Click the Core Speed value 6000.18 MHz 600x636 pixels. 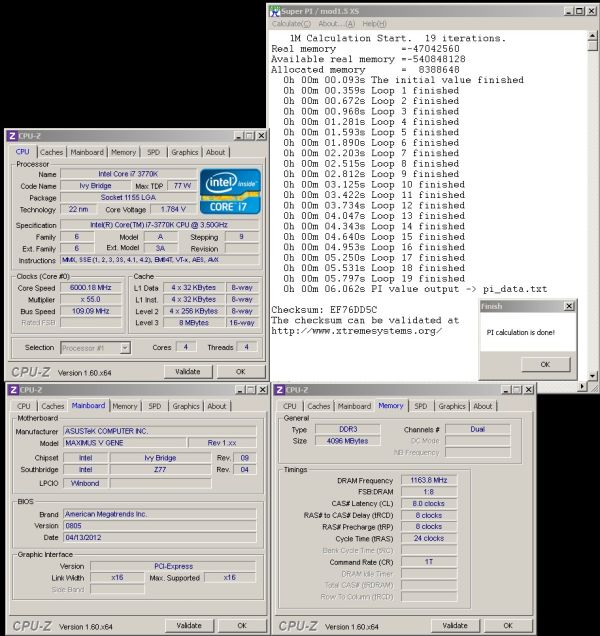90,288
